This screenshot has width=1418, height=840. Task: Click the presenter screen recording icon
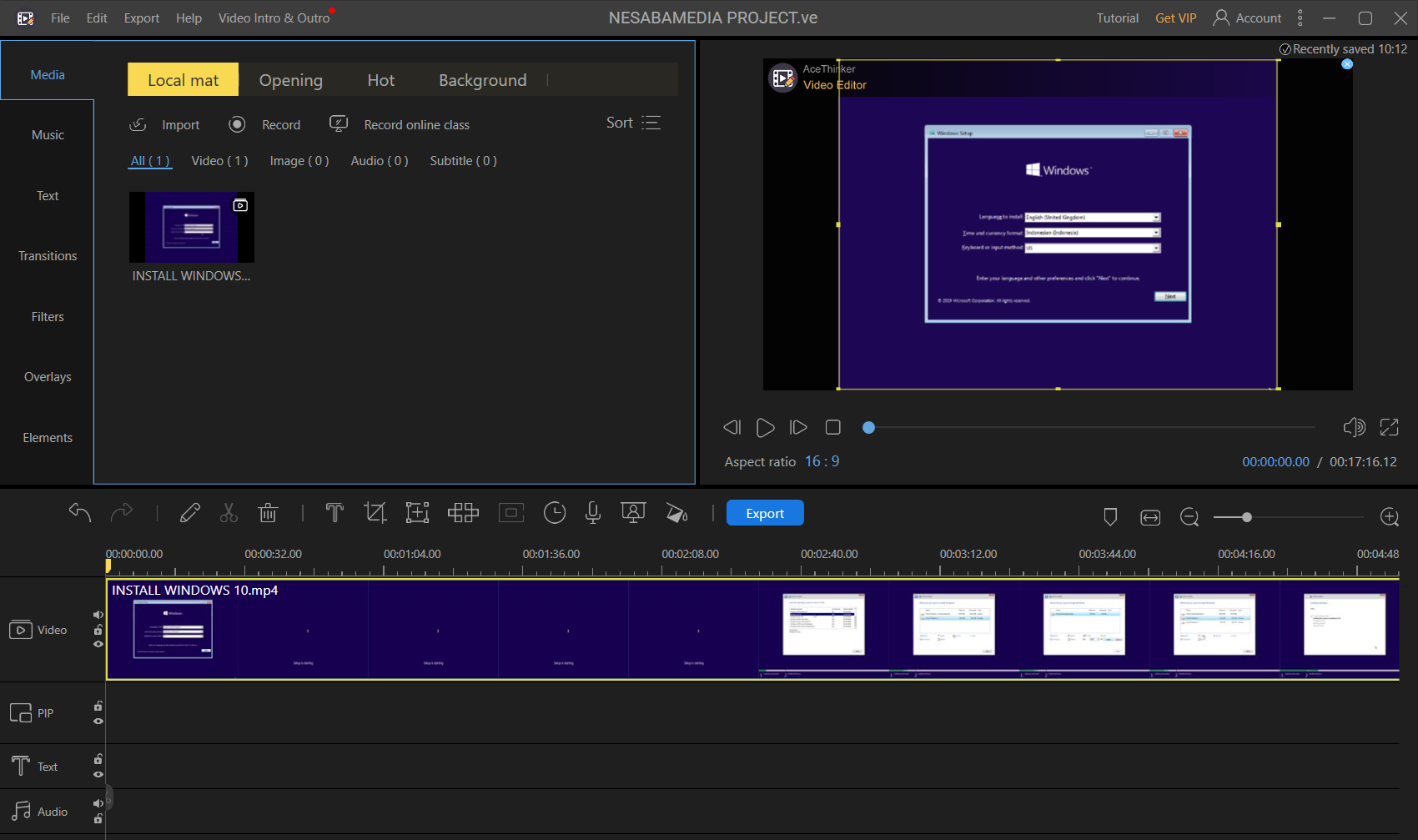point(634,512)
